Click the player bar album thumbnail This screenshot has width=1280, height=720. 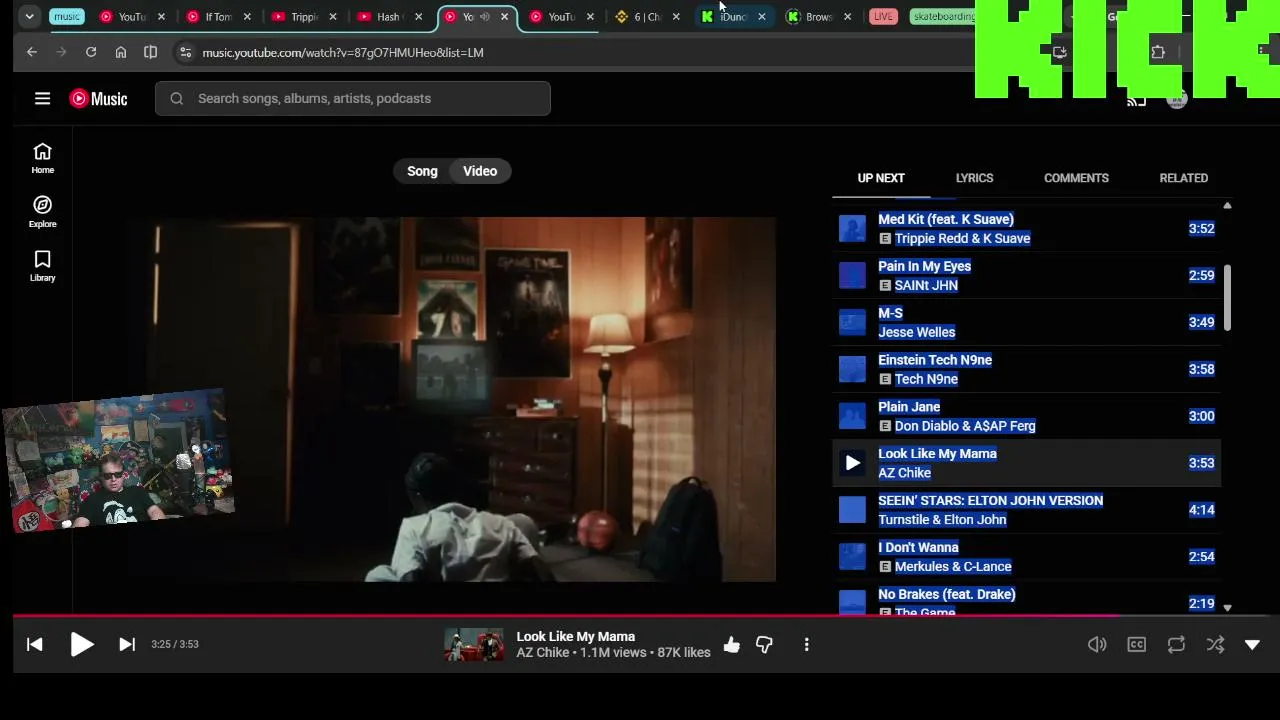pyautogui.click(x=474, y=645)
